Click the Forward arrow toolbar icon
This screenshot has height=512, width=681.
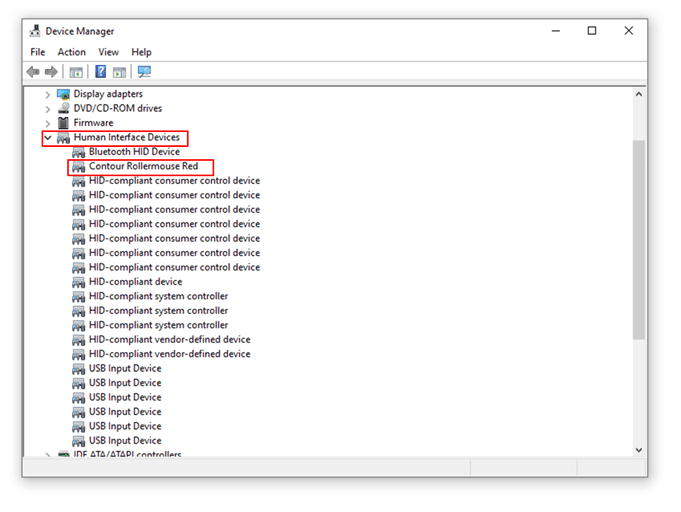tap(50, 72)
